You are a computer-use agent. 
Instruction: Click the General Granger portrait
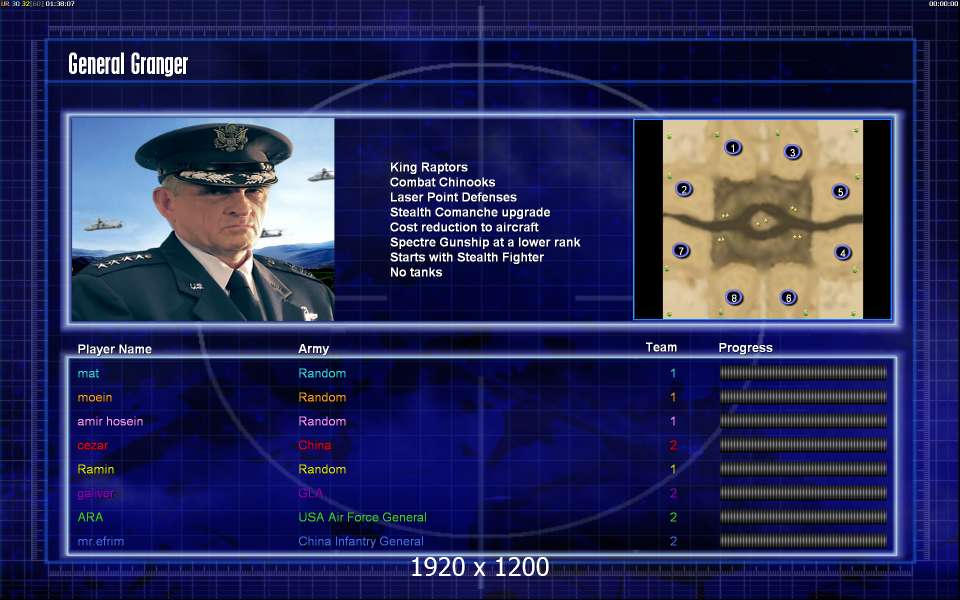pos(203,219)
